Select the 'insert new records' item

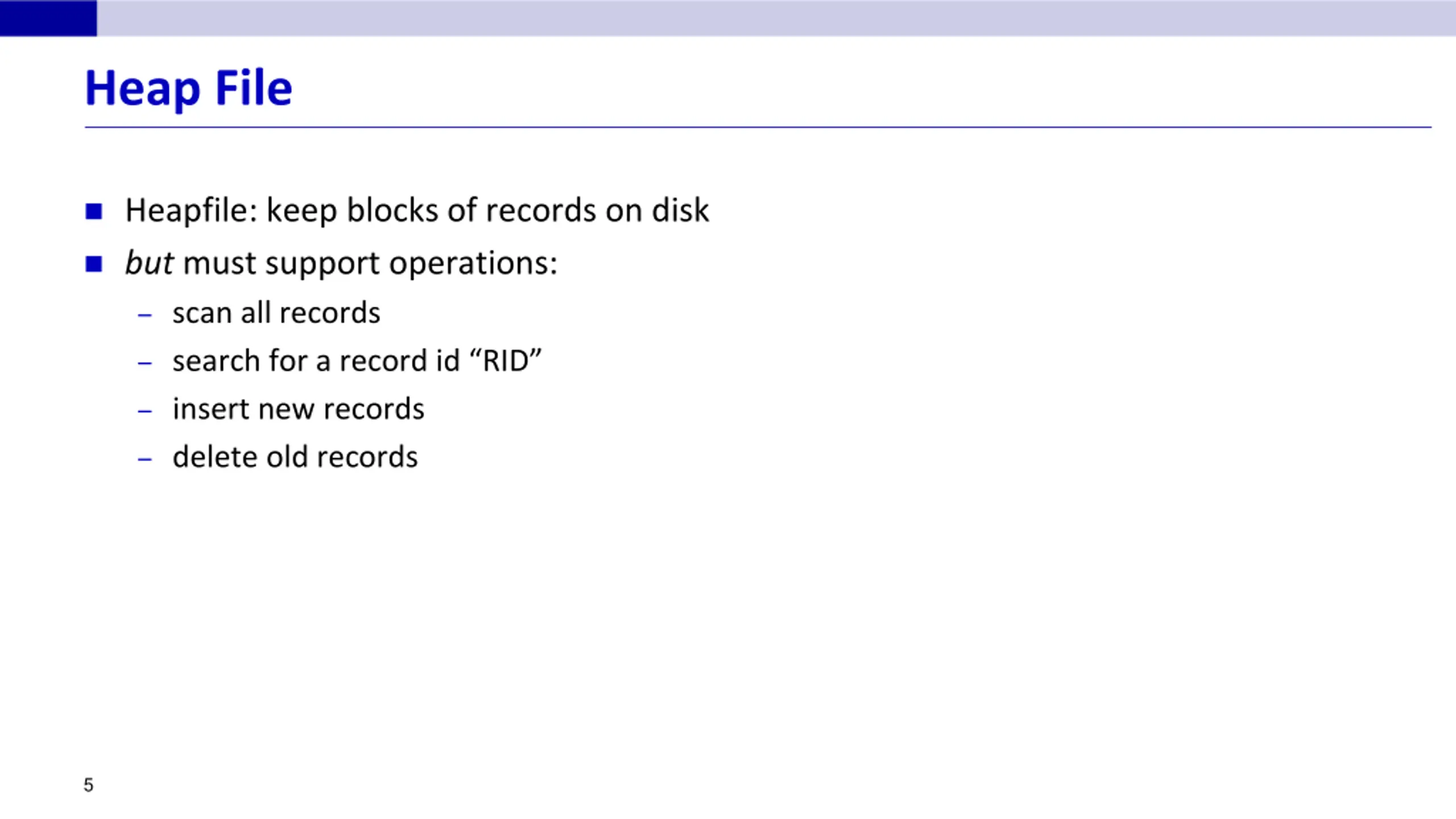298,409
